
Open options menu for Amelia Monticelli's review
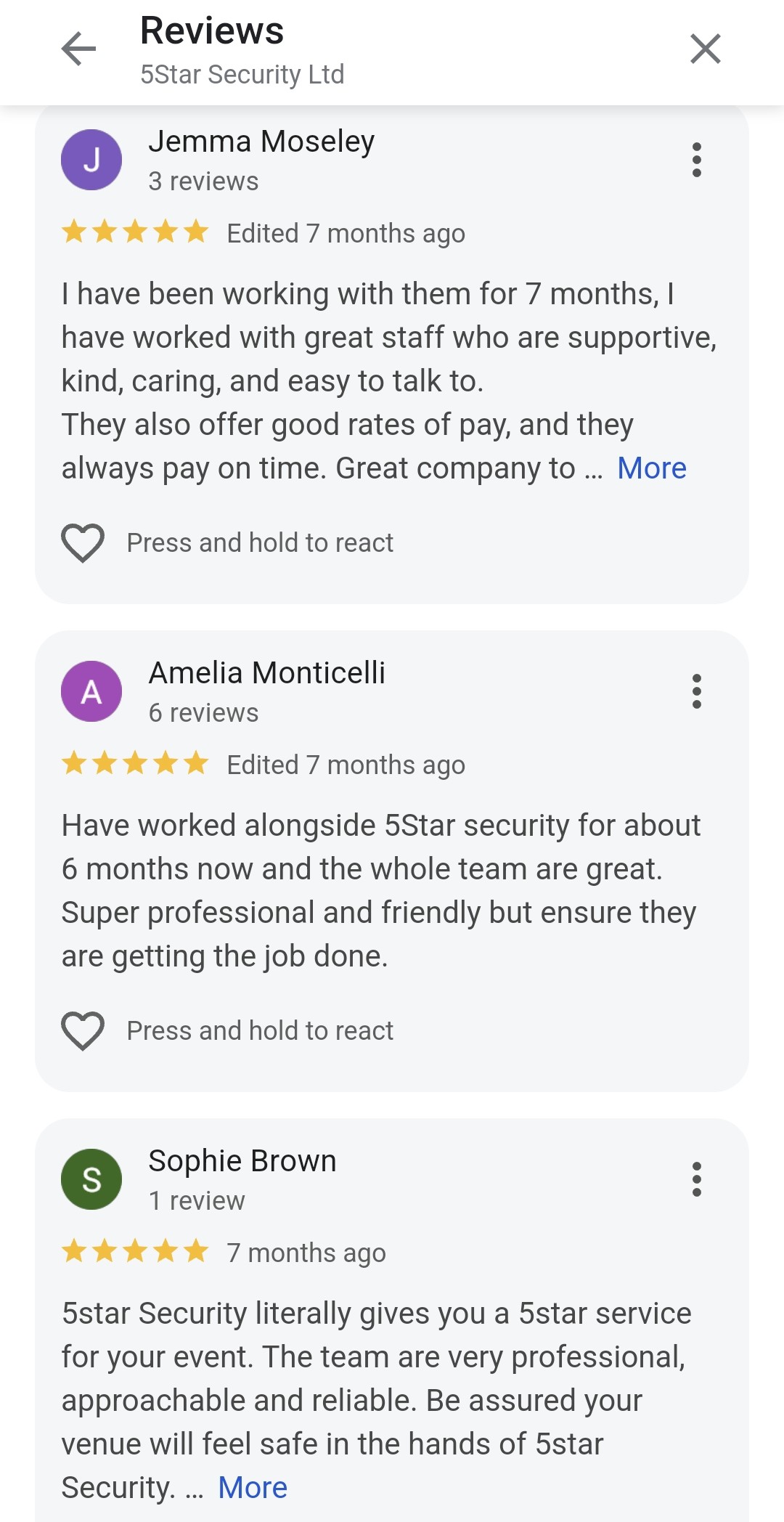point(696,691)
